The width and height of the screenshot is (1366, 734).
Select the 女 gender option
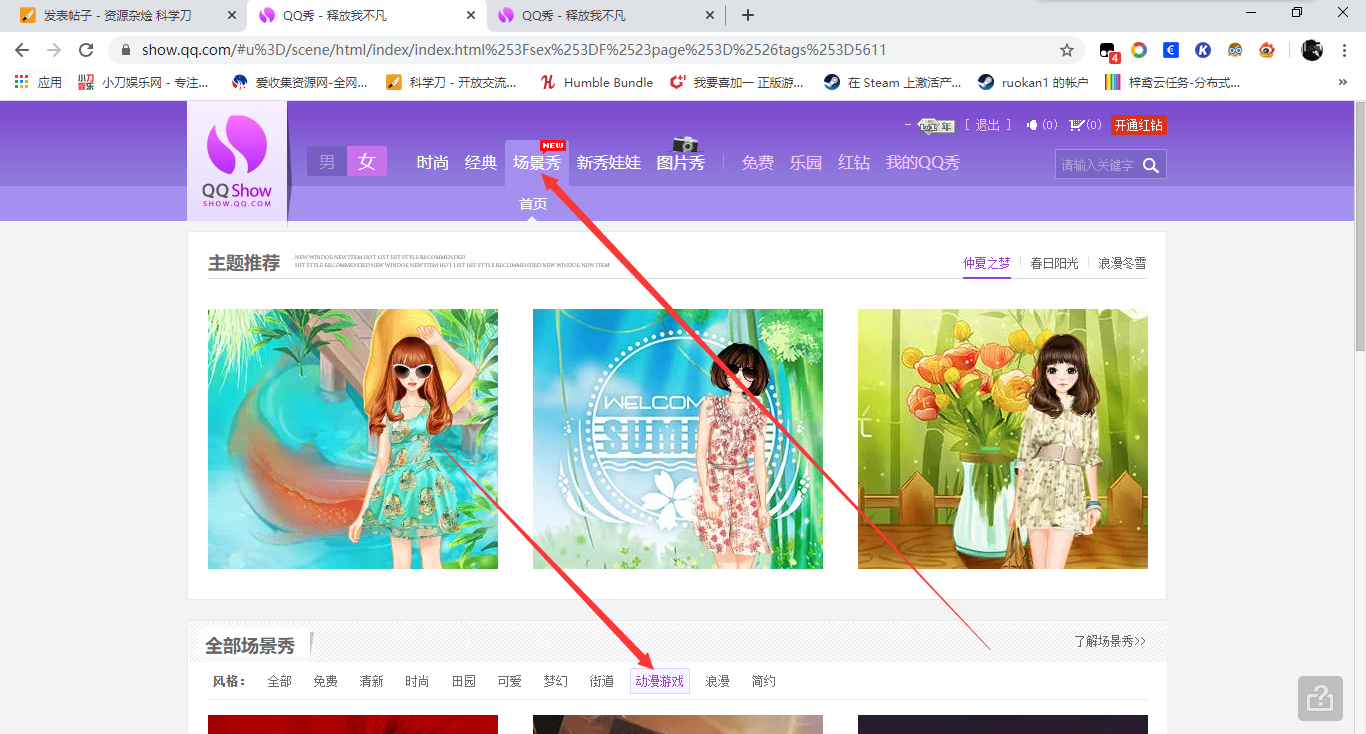point(367,162)
